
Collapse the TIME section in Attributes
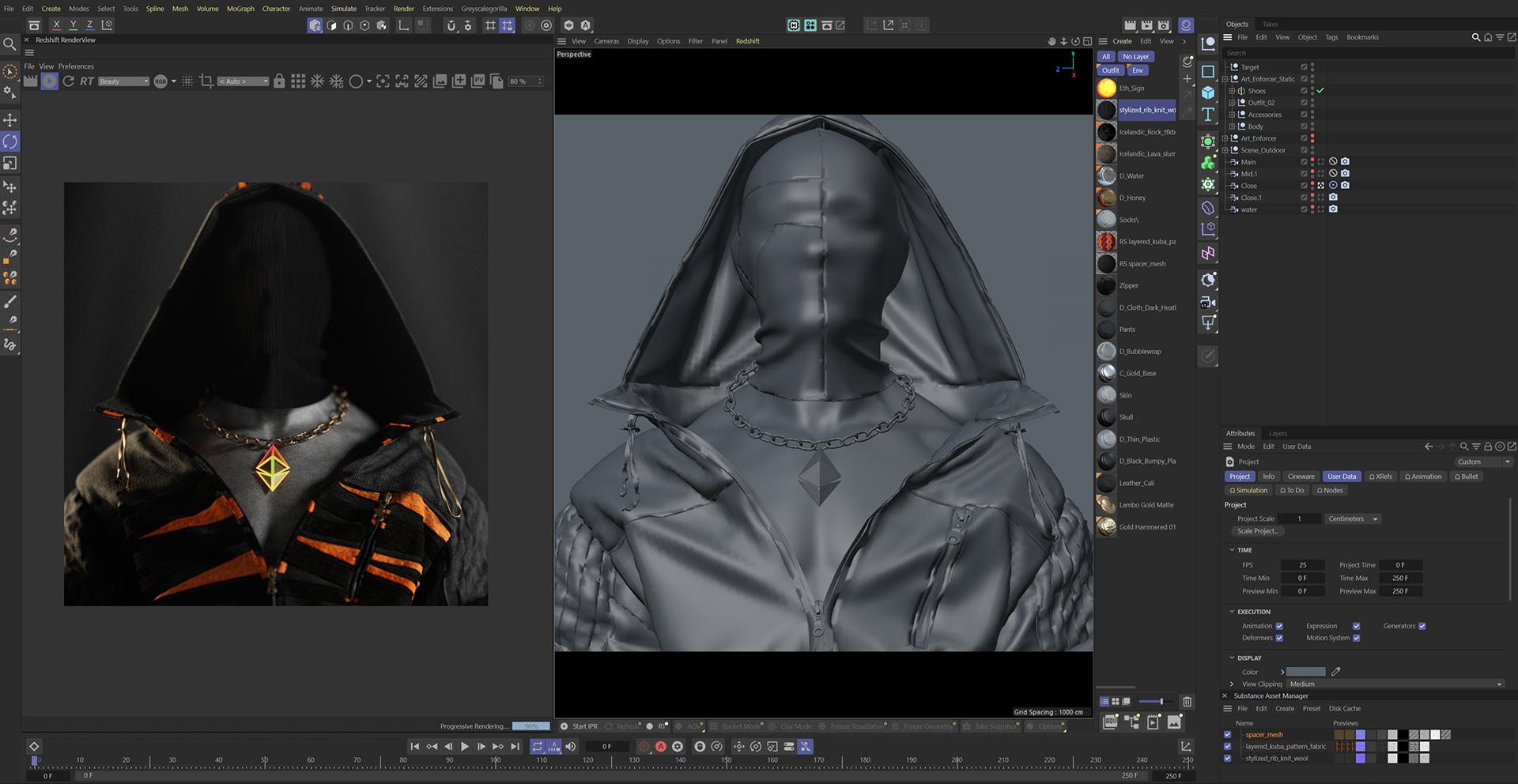[1232, 550]
